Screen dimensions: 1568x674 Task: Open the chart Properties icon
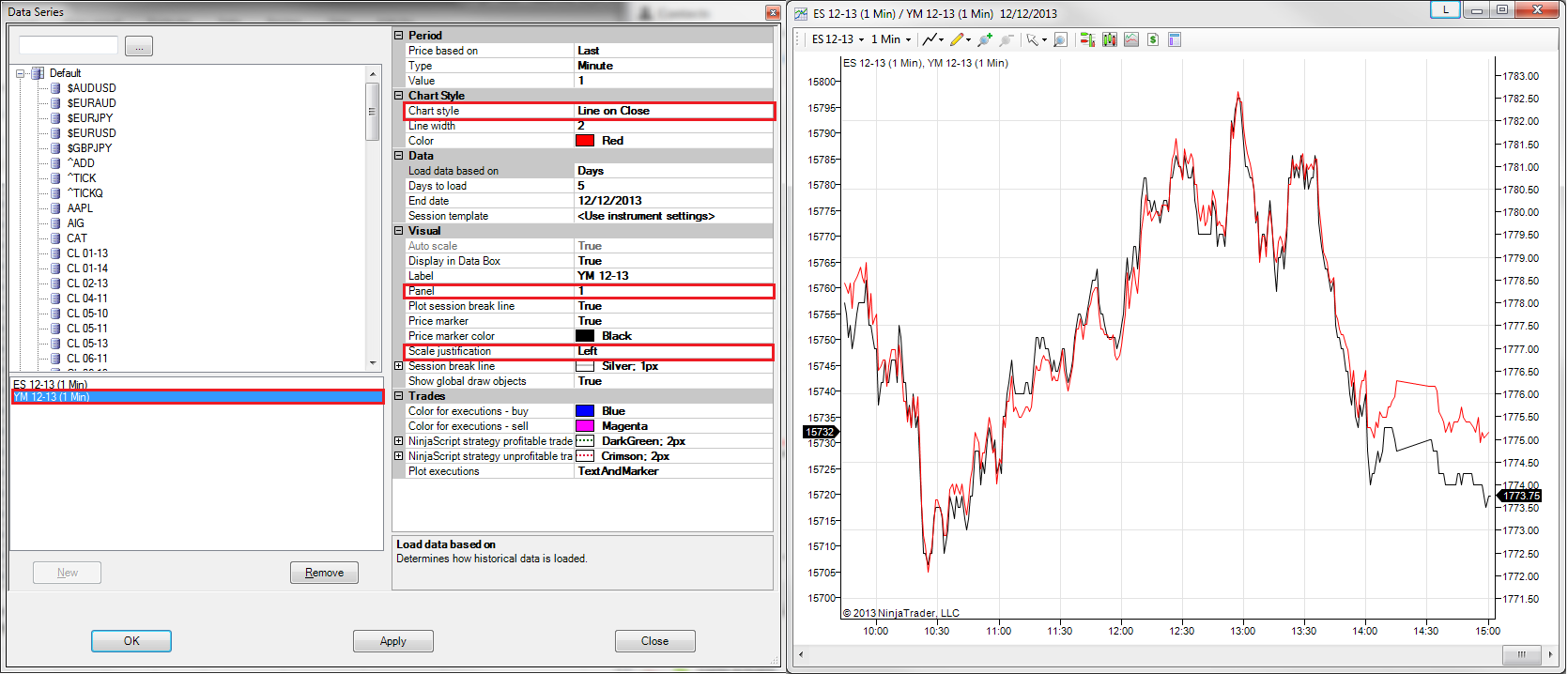pyautogui.click(x=1175, y=39)
